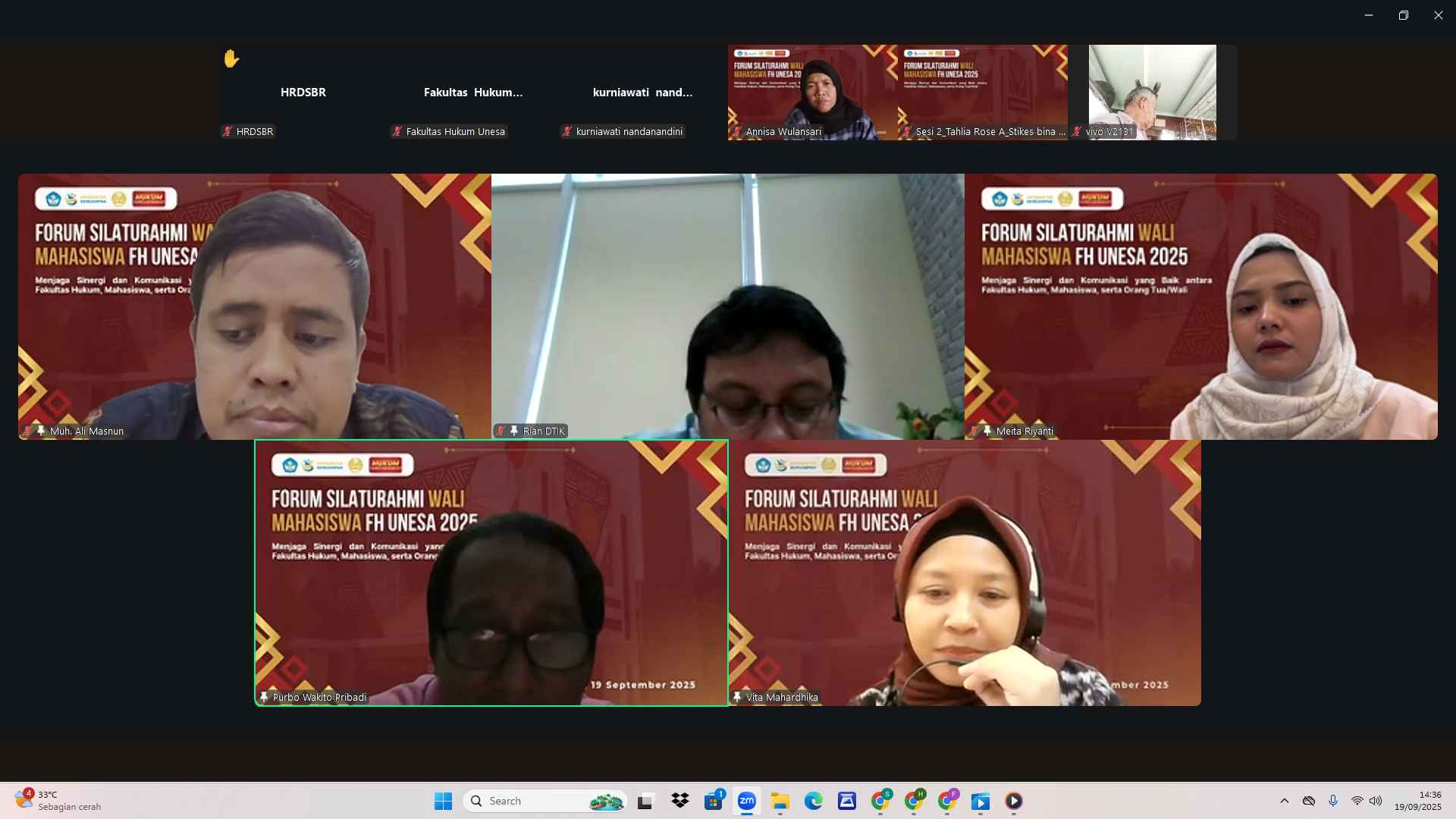The height and width of the screenshot is (819, 1456).
Task: Click the pin icon next to Purbo Wakito Pribadi
Action: coord(264,697)
